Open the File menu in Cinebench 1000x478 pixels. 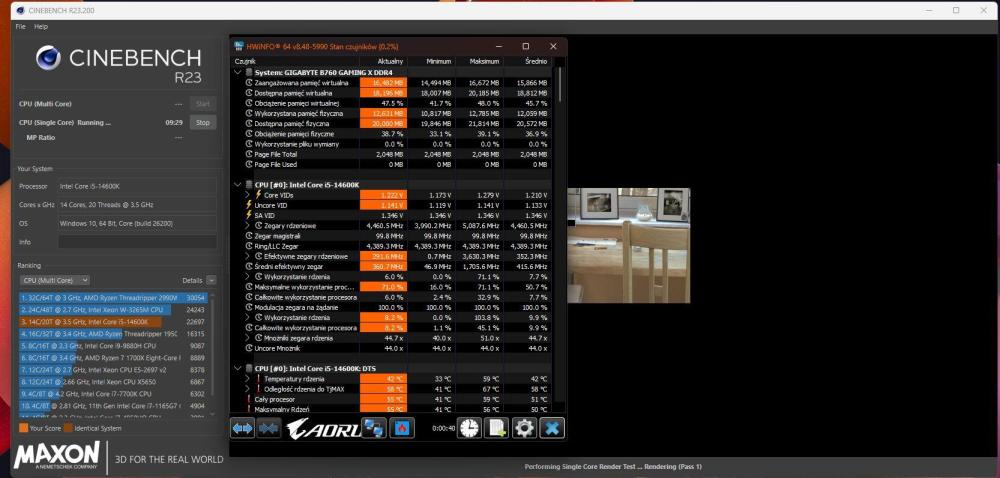click(x=20, y=27)
